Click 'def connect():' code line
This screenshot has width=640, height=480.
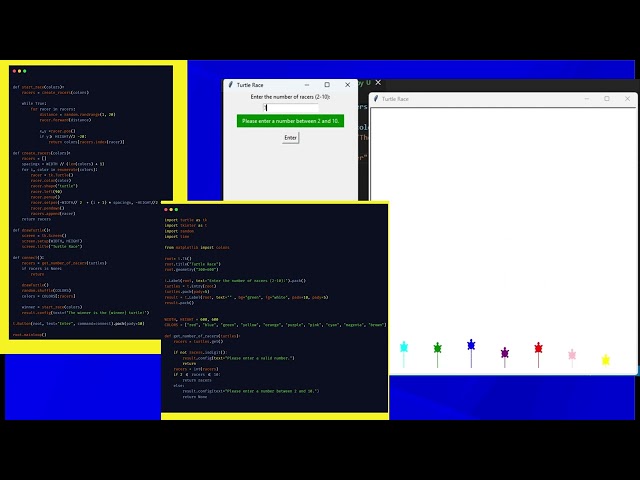tap(28, 258)
